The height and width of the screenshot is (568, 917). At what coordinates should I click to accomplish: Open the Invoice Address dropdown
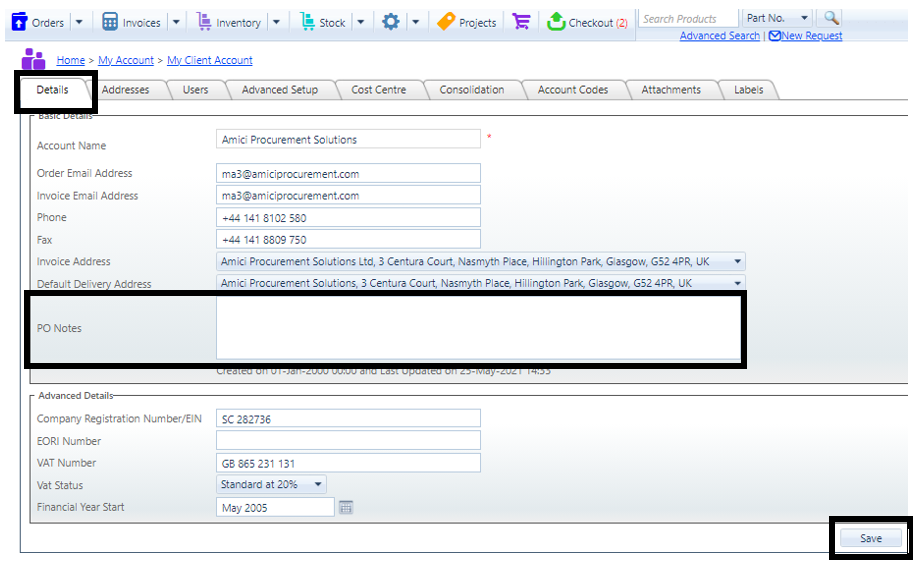tap(481, 261)
